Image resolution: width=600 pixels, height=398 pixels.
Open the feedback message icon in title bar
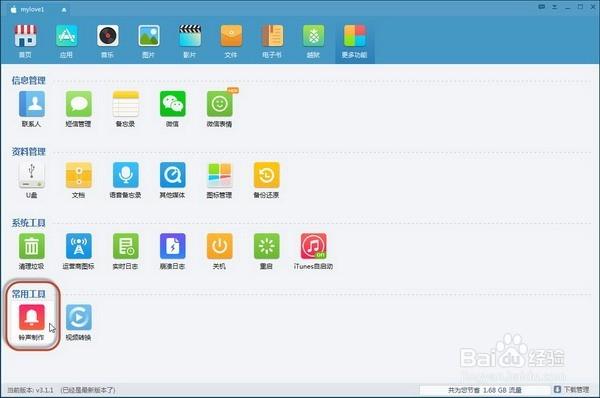pyautogui.click(x=541, y=7)
